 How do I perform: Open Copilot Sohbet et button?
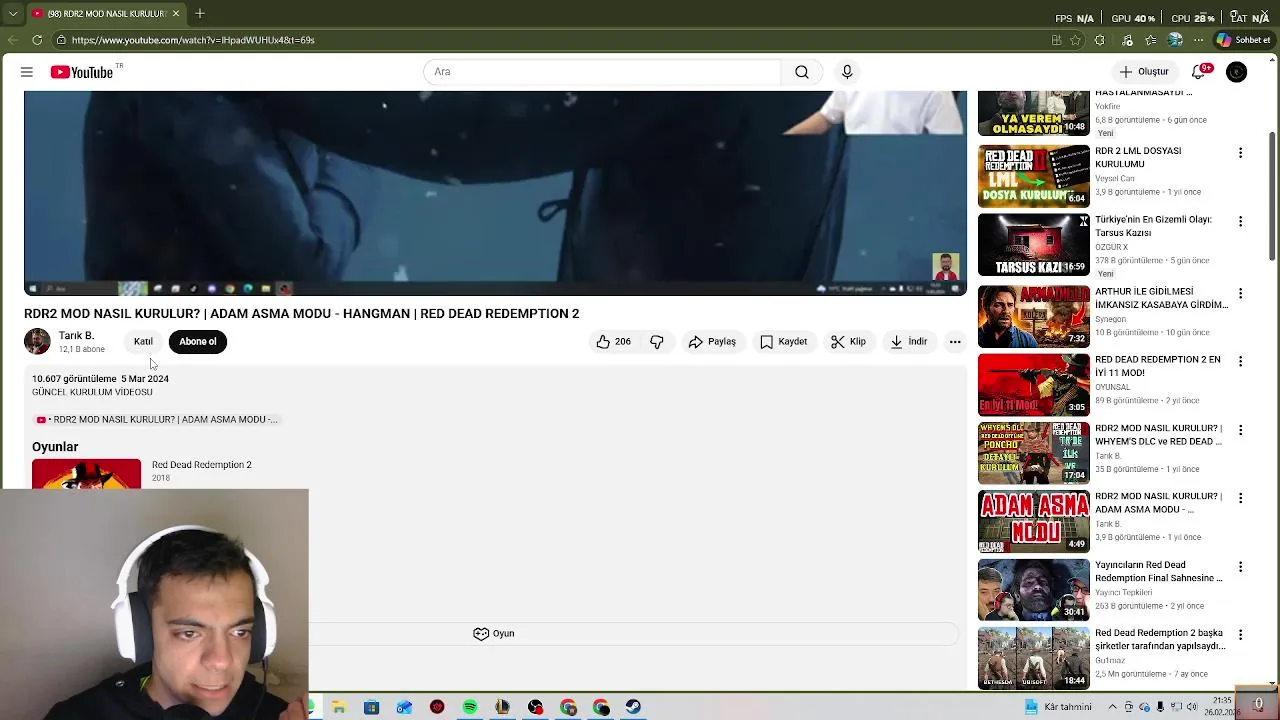1243,40
